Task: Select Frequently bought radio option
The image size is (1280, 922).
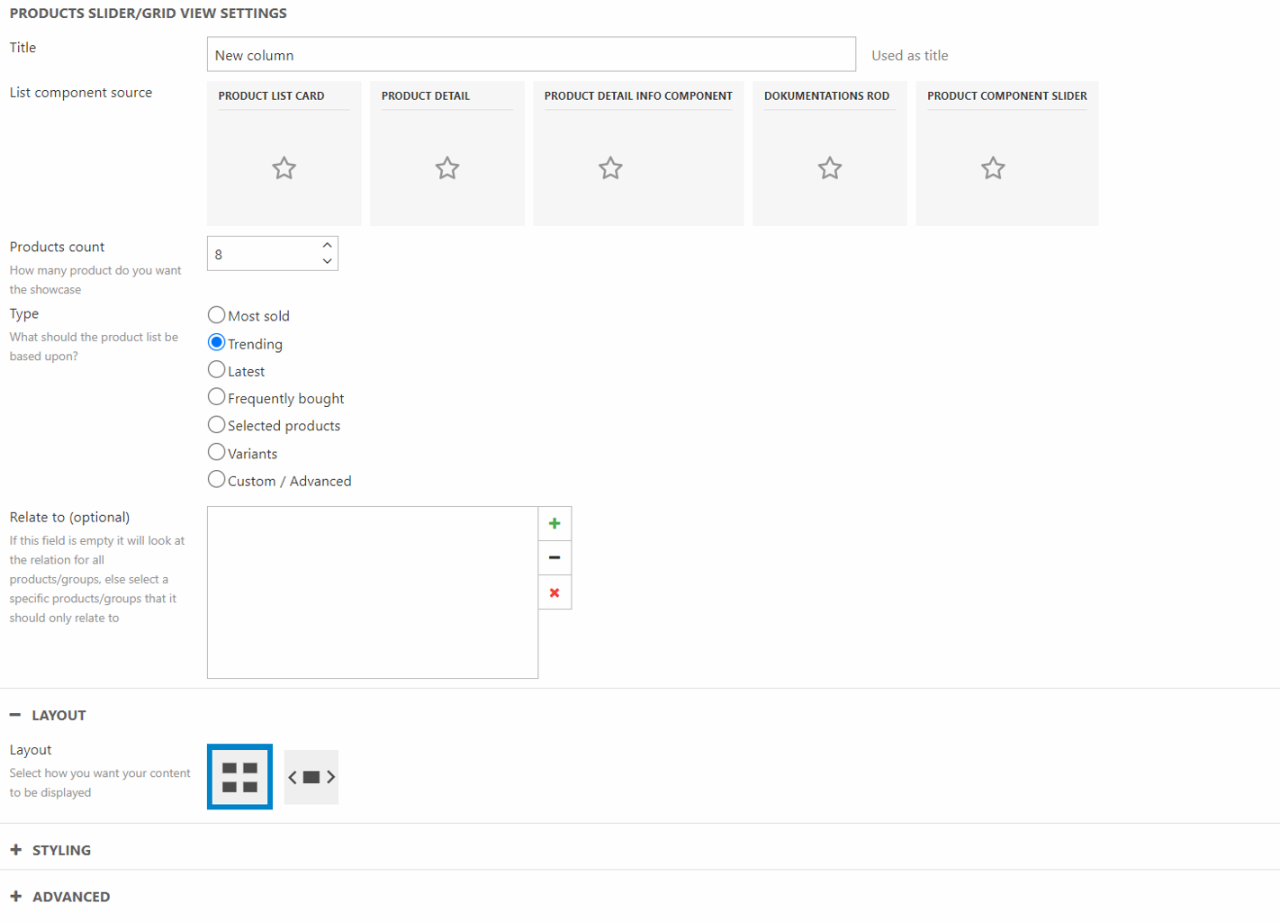Action: point(217,397)
